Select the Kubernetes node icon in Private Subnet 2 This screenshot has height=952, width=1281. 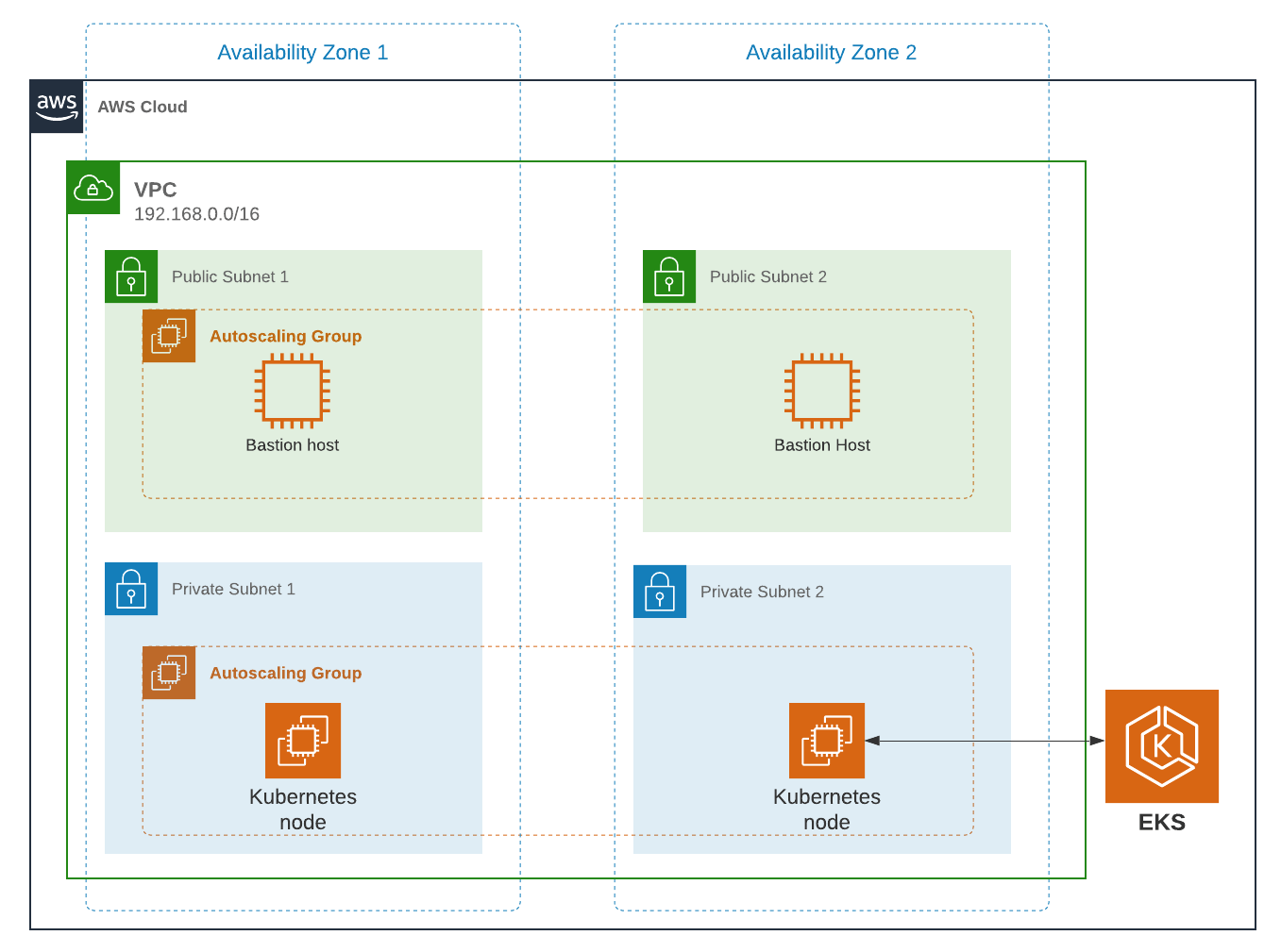tap(827, 741)
